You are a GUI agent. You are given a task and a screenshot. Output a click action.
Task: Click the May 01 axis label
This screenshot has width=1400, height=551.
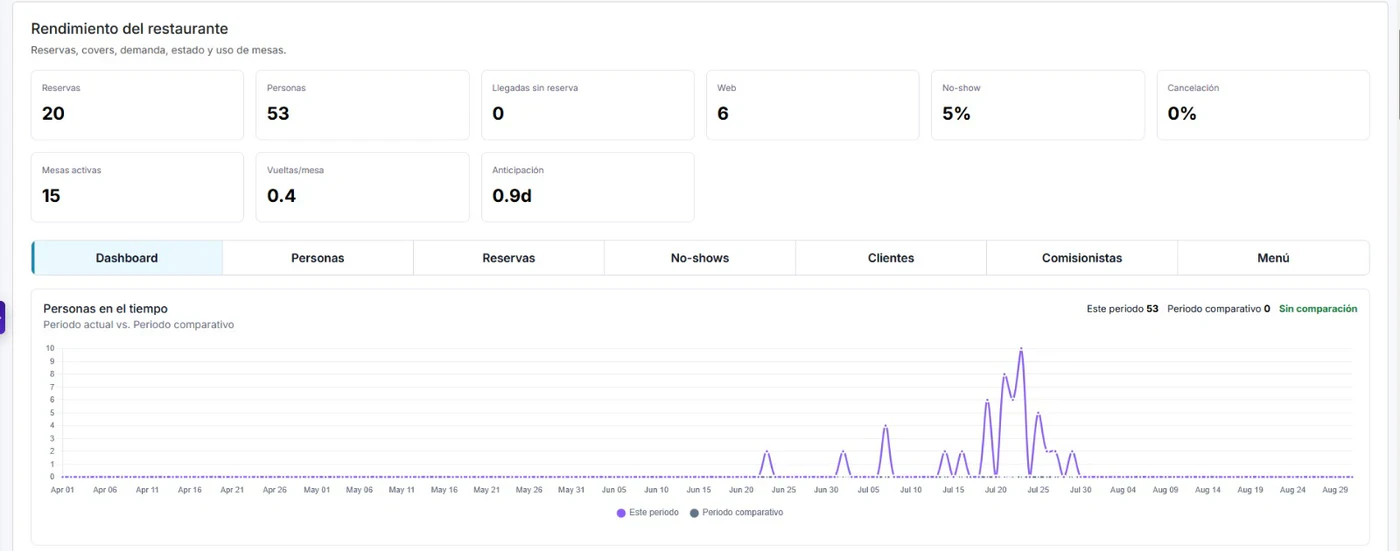317,490
